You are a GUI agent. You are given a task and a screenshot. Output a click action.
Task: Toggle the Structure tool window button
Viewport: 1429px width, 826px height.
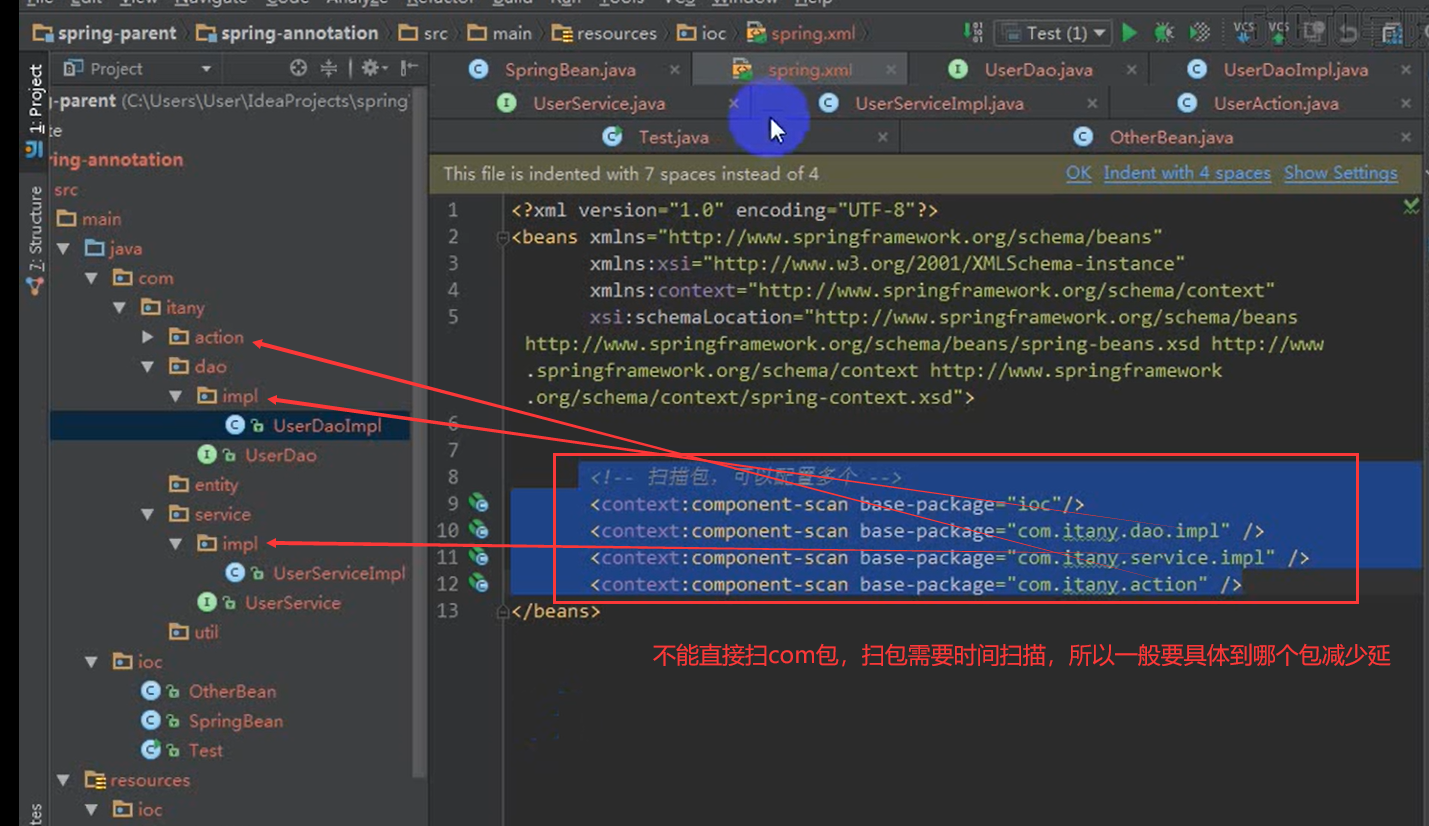click(x=35, y=240)
